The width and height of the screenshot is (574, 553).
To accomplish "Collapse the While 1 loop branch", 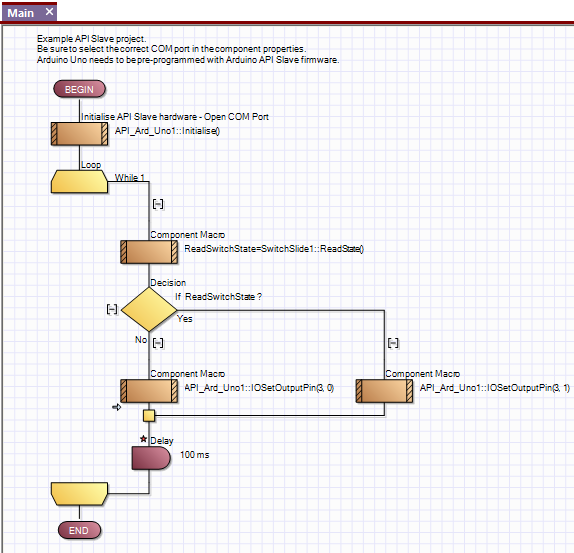I will click(x=158, y=204).
